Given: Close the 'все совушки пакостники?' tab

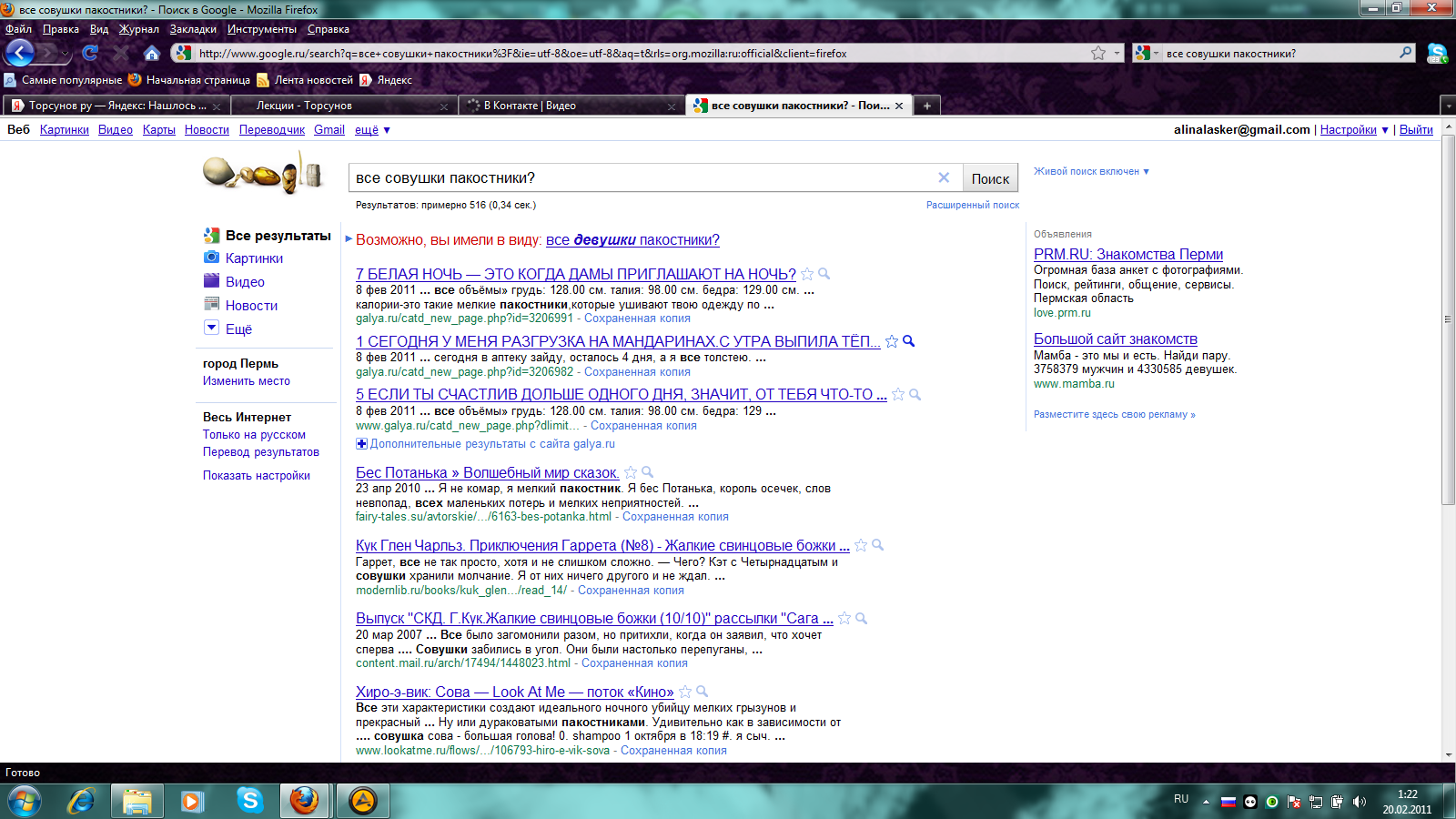Looking at the screenshot, I should [899, 106].
